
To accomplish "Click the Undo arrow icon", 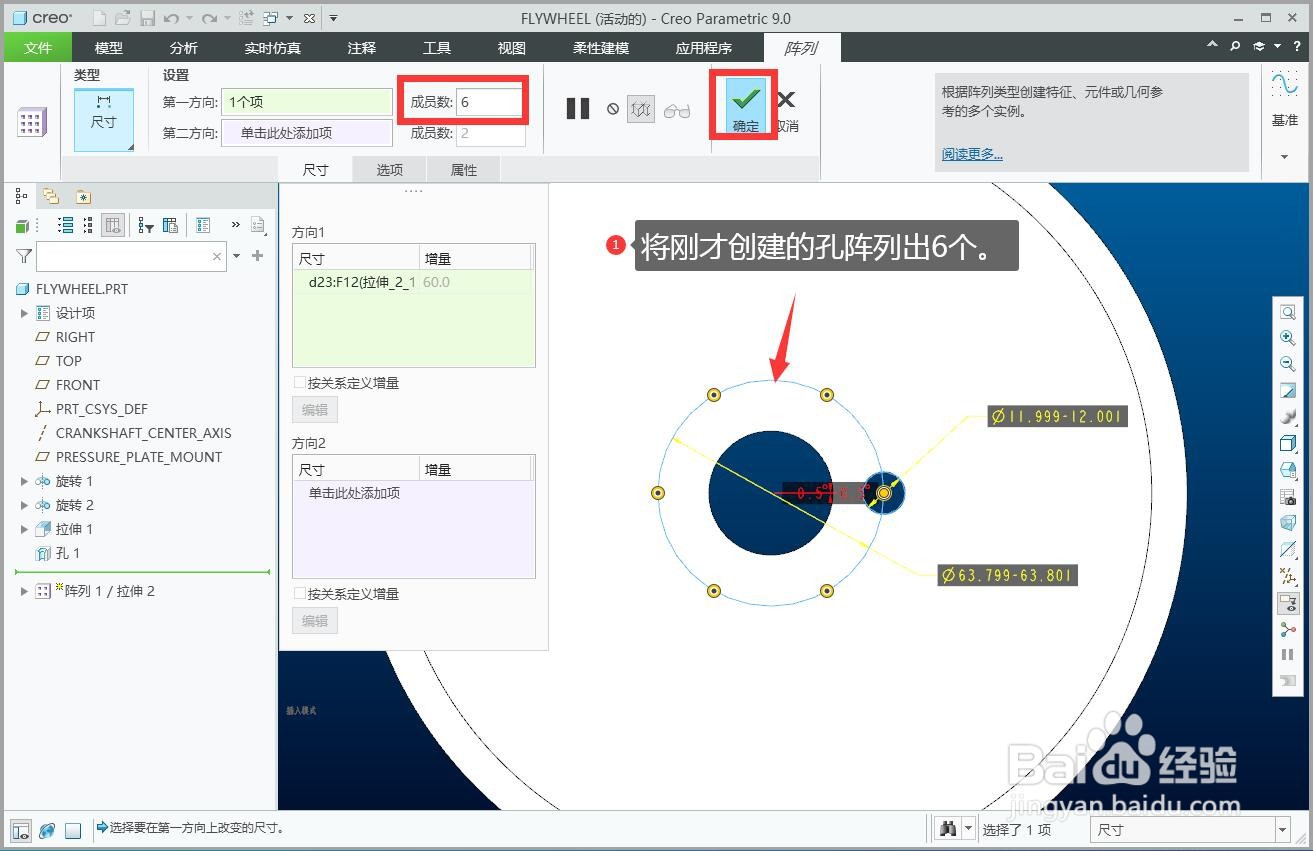I will tap(171, 18).
